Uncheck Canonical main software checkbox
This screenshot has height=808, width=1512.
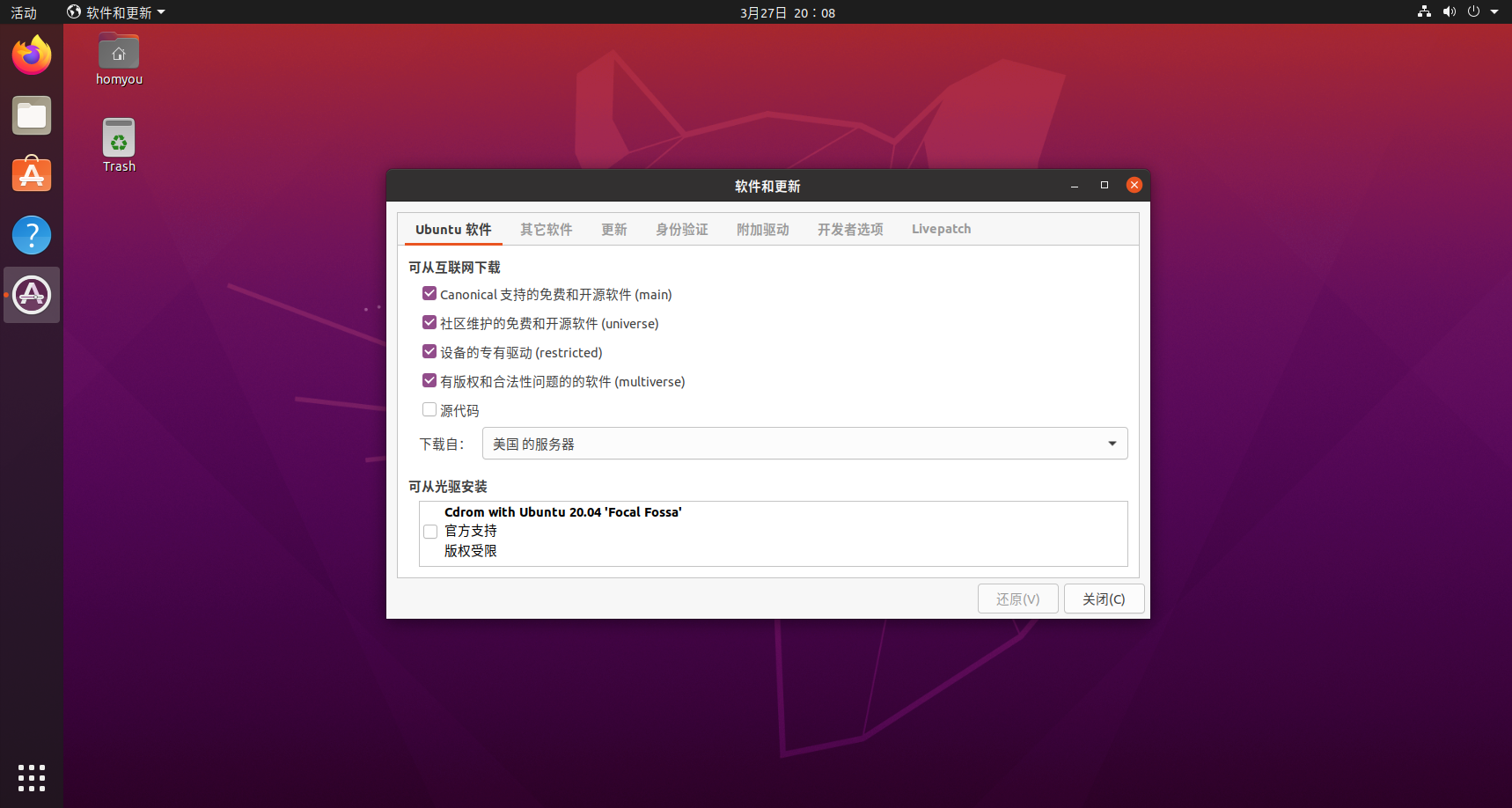429,293
